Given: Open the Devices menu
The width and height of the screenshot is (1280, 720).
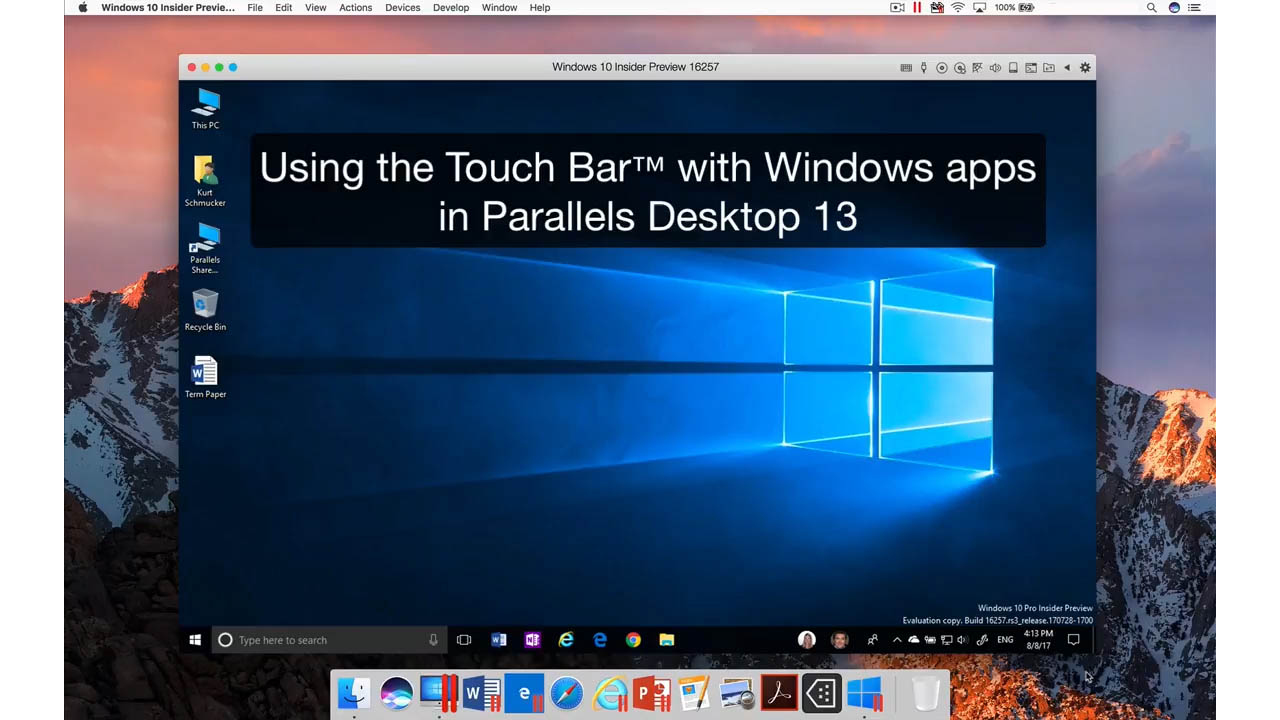Looking at the screenshot, I should (x=403, y=8).
